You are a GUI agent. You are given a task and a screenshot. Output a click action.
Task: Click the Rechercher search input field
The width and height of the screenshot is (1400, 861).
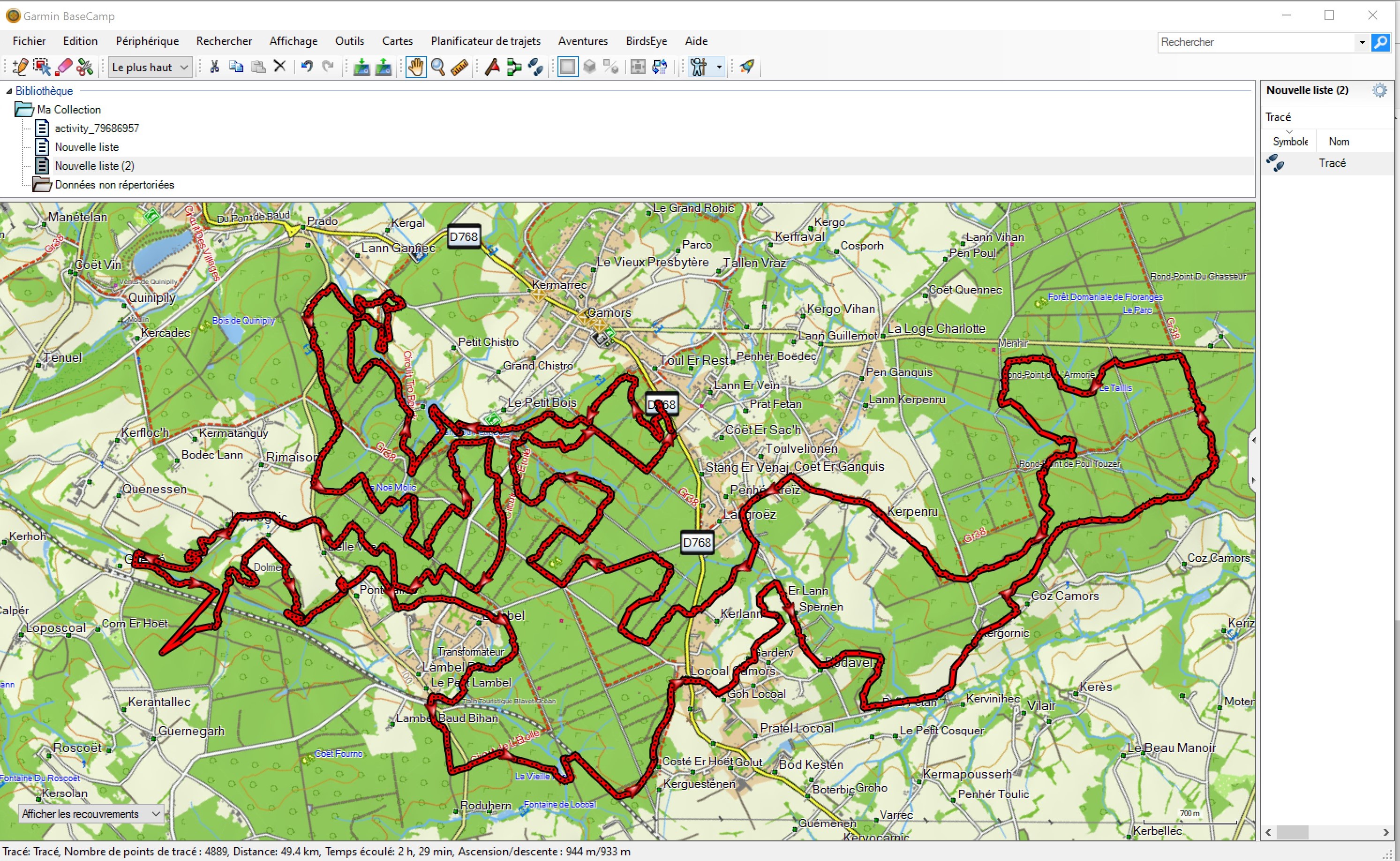(x=1256, y=42)
